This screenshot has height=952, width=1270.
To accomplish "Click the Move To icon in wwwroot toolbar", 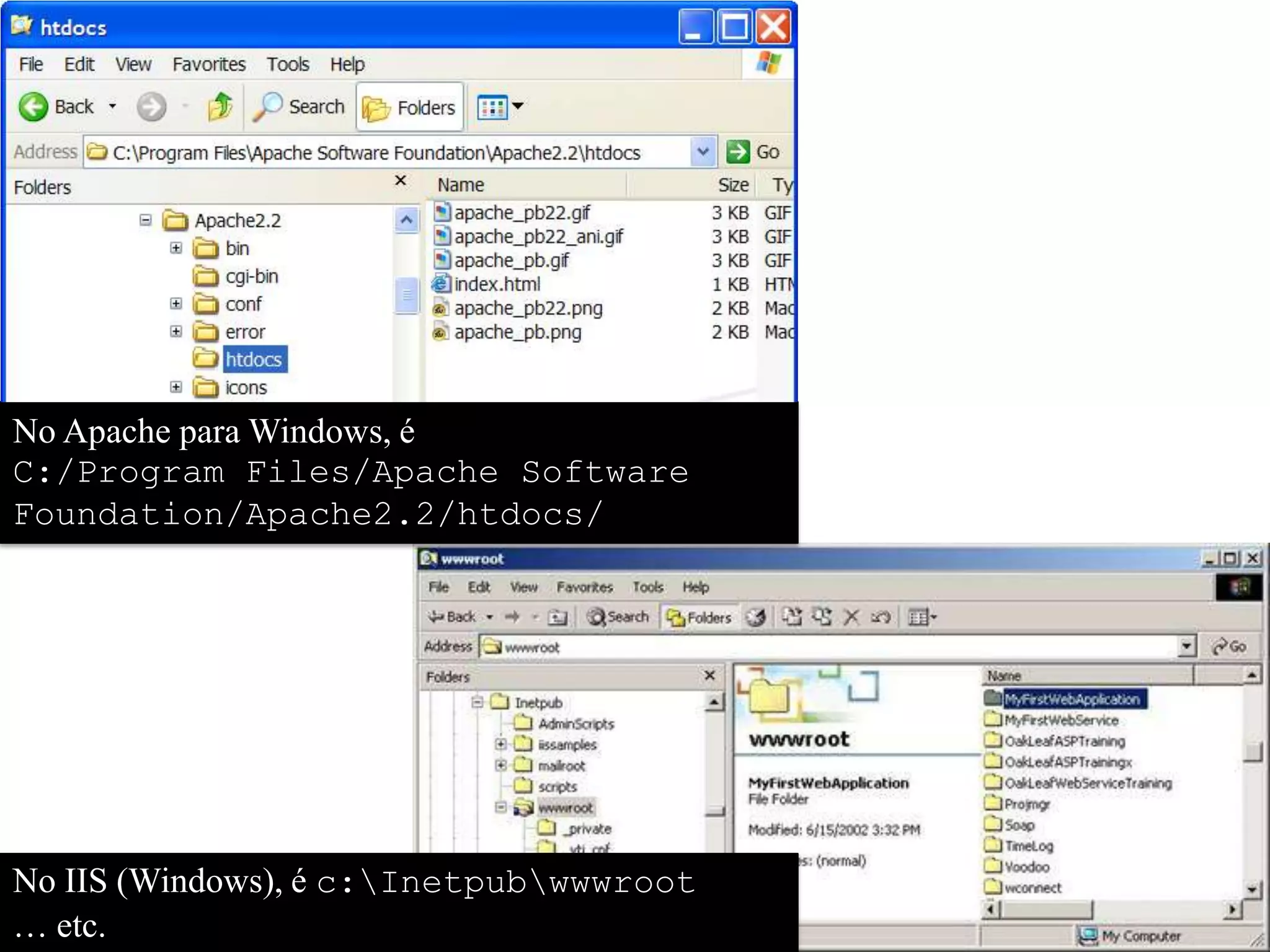I will pos(792,616).
